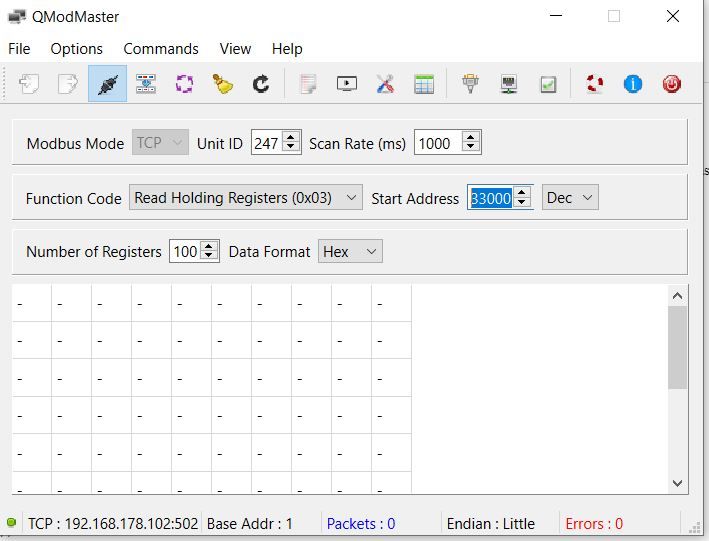Decrease the Start Address value

click(x=522, y=203)
